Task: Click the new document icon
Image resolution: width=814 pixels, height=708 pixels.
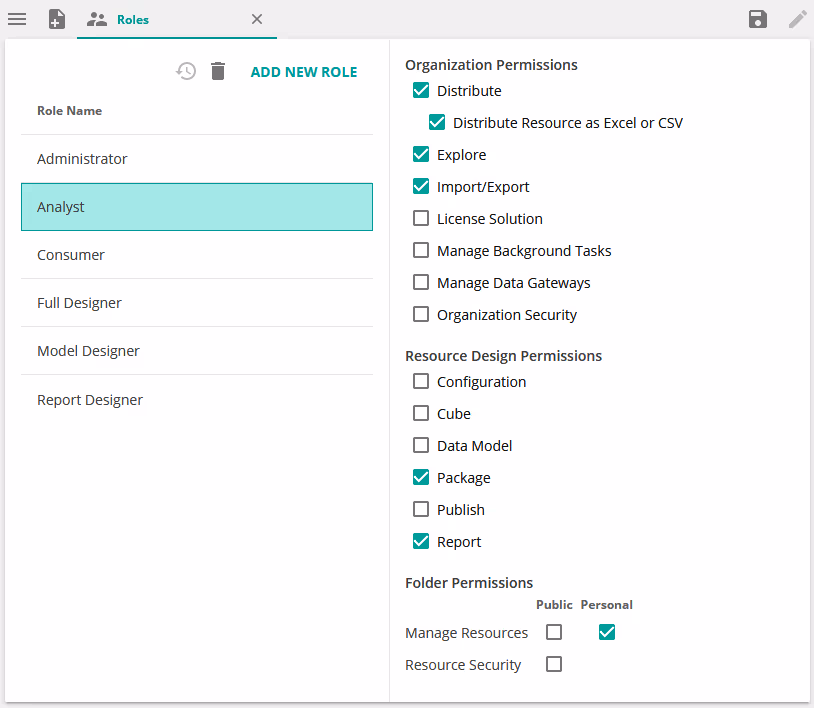Action: point(57,19)
